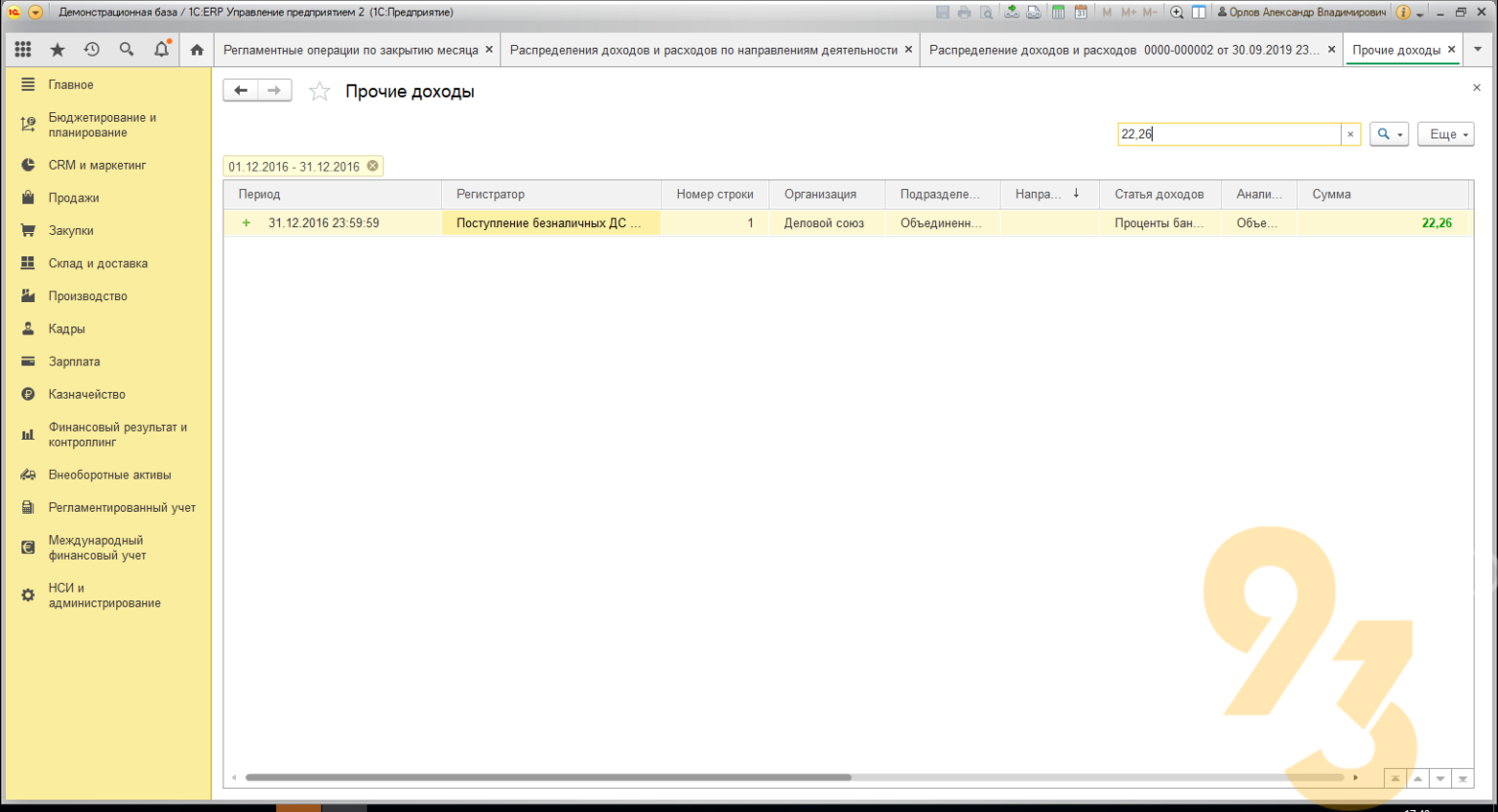Switch to tab Регламентные операции по закрытию месяца
The image size is (1498, 812).
click(350, 50)
